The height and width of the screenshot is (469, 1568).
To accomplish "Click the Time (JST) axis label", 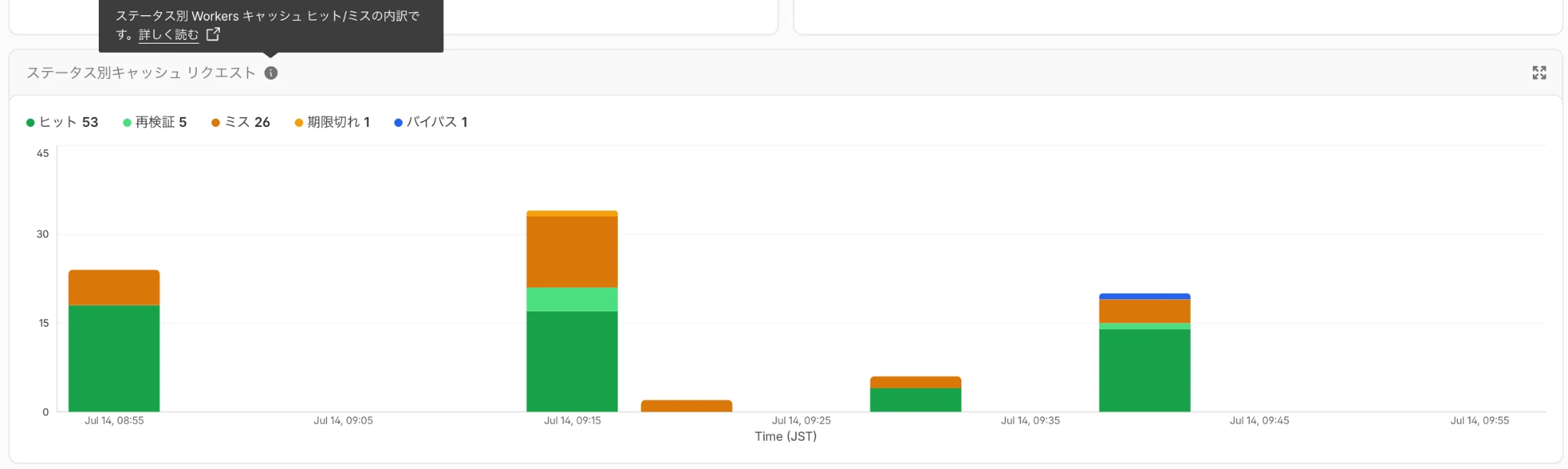I will point(786,436).
